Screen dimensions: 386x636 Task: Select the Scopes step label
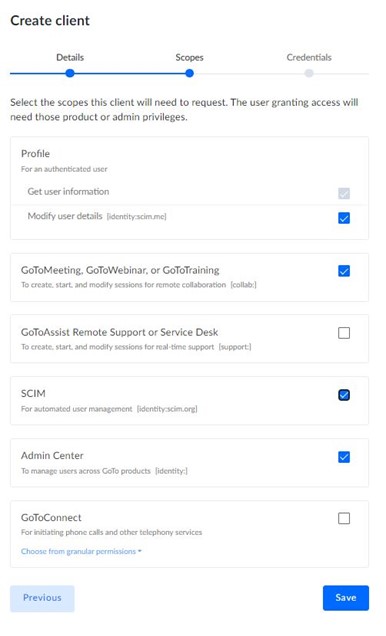pos(189,57)
